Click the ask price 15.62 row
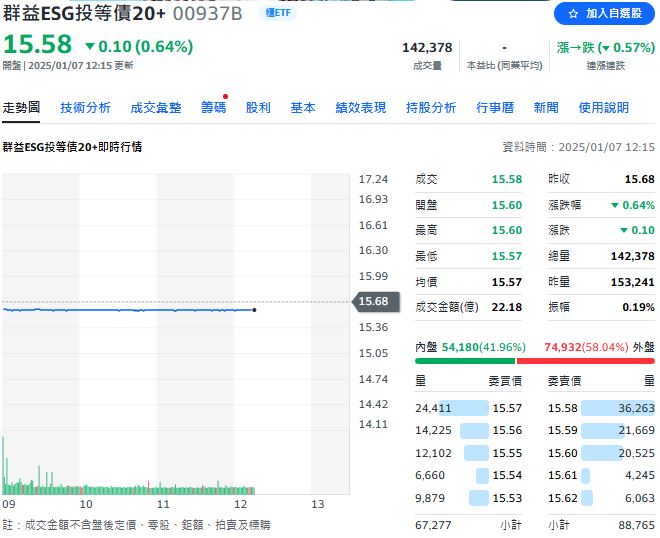This screenshot has width=660, height=538. (x=601, y=498)
